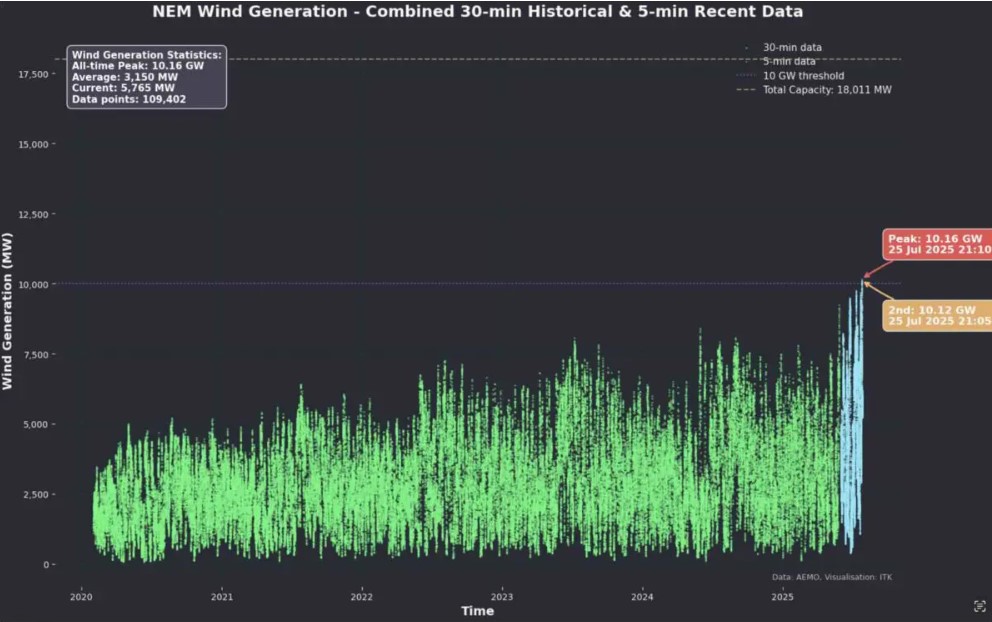Click 'Current: 5,765 MW' statistic
Image resolution: width=992 pixels, height=622 pixels.
tap(123, 88)
